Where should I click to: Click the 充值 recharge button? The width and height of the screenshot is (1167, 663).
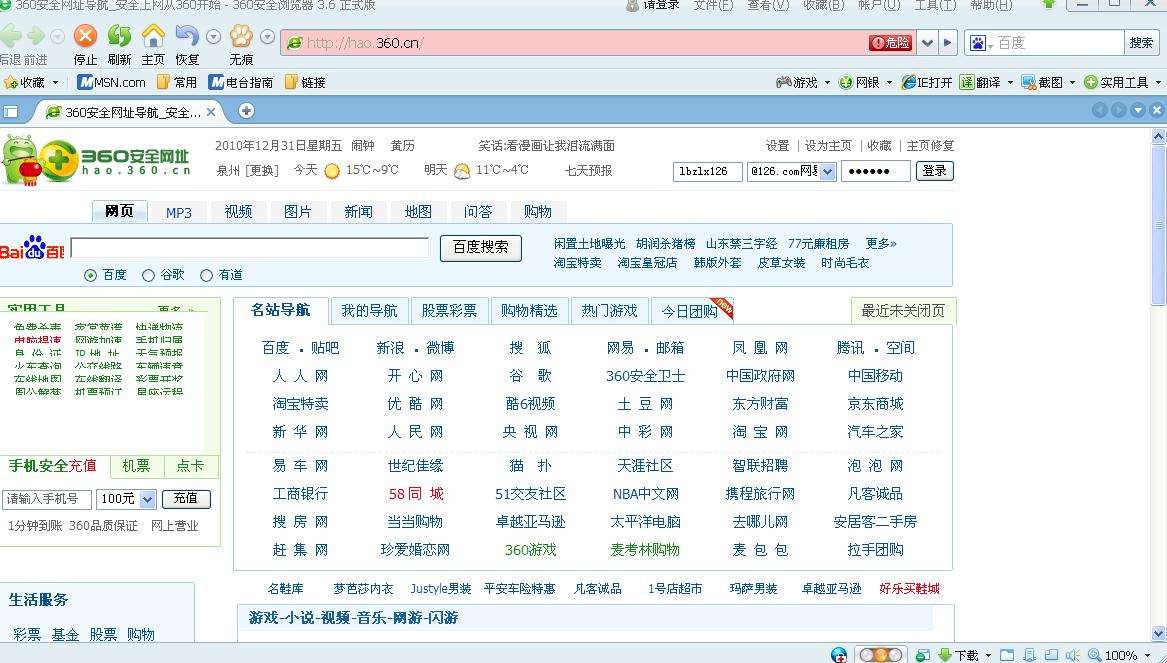[x=186, y=499]
